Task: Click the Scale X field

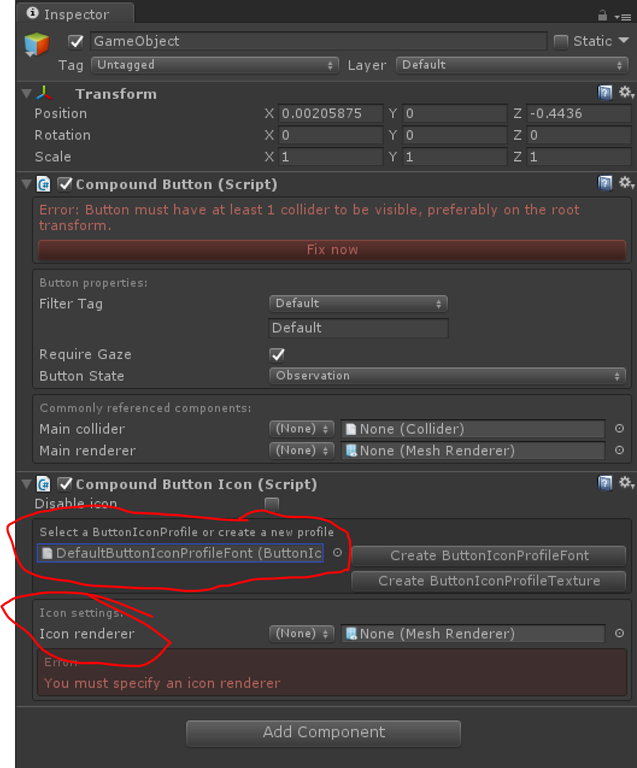Action: coord(331,157)
